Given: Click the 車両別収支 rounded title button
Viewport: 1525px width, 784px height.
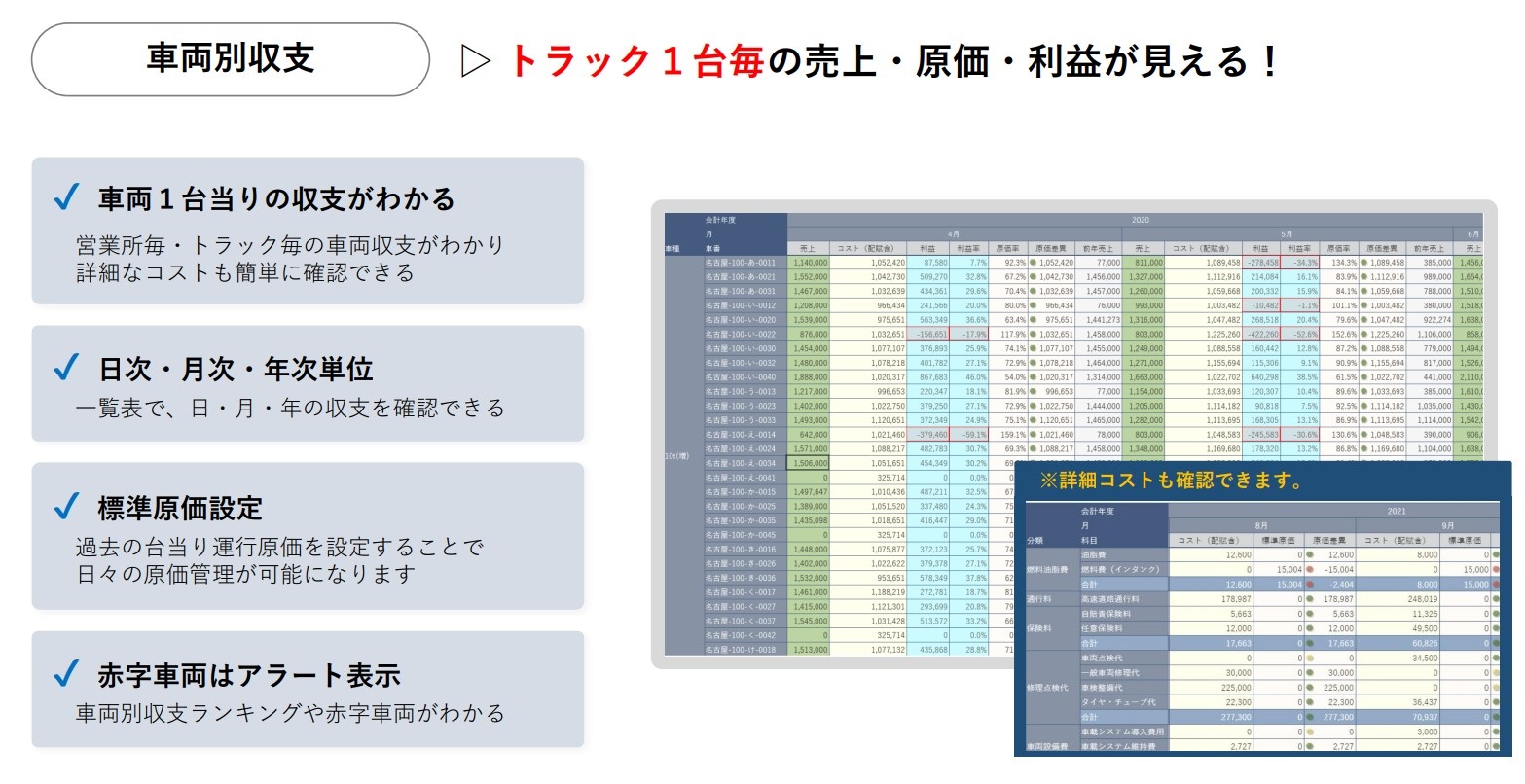Looking at the screenshot, I should pyautogui.click(x=231, y=59).
